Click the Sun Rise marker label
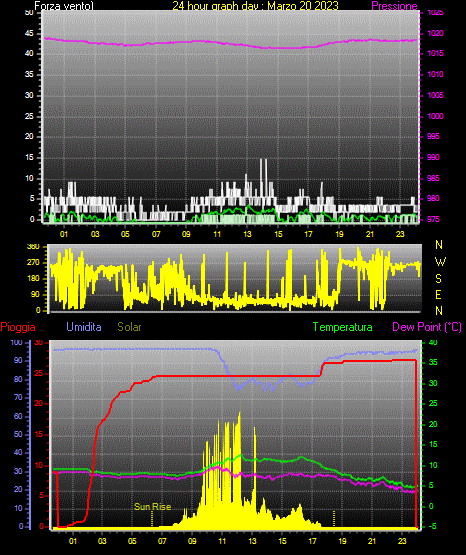The height and width of the screenshot is (555, 466). click(x=152, y=507)
